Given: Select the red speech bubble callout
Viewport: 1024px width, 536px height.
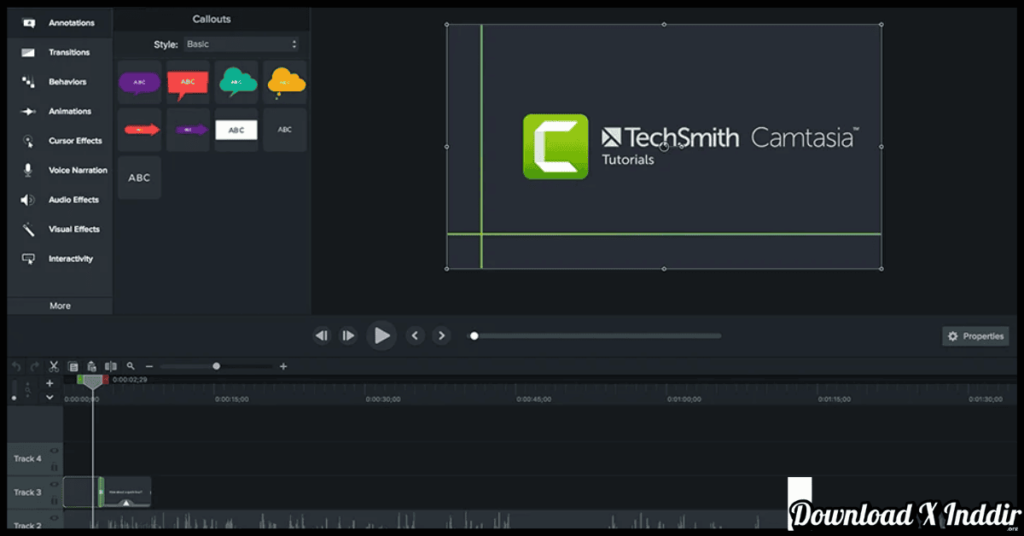Looking at the screenshot, I should tap(188, 82).
